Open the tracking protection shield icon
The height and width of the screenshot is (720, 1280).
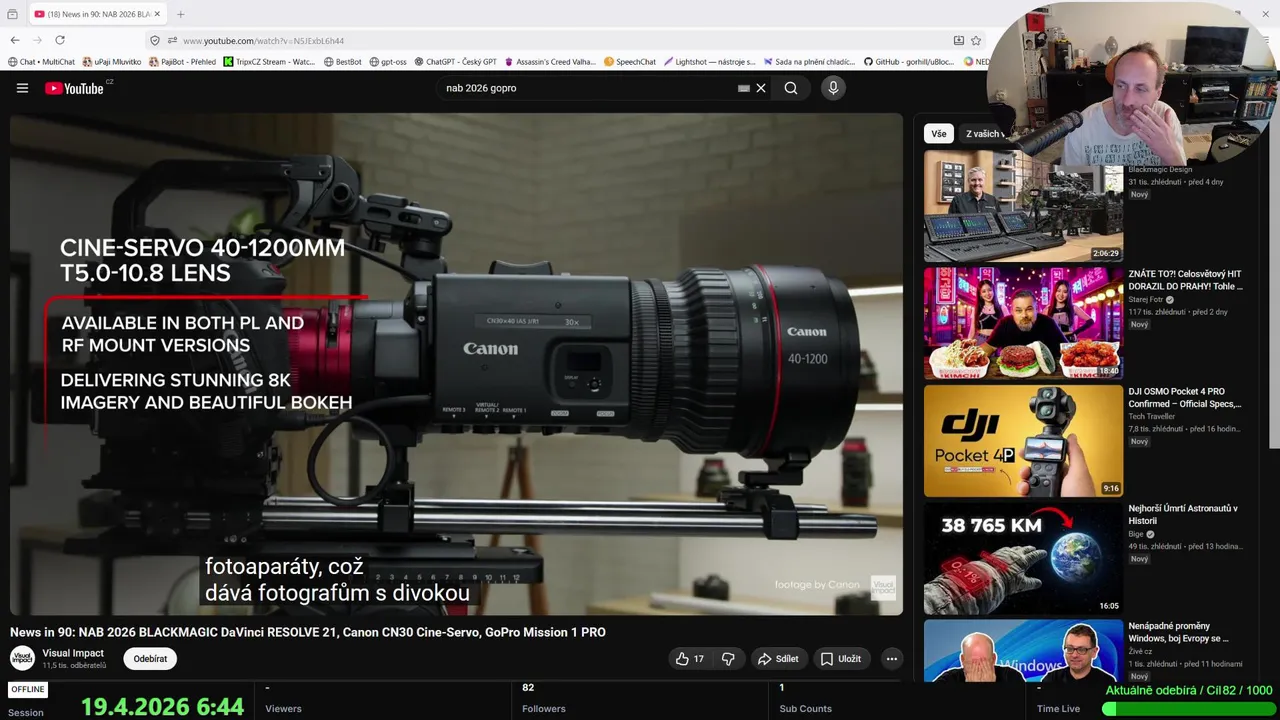[x=155, y=41]
